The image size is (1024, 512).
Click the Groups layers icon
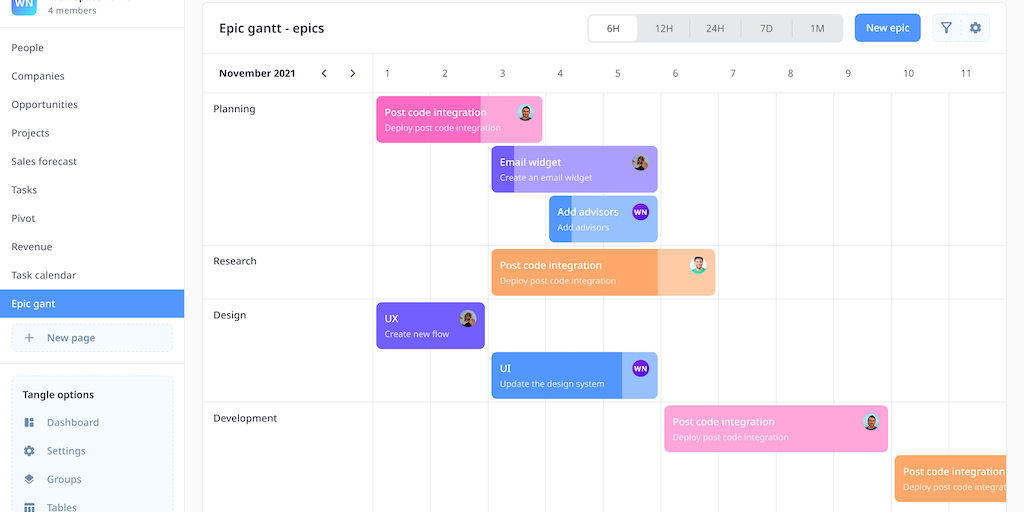pyautogui.click(x=29, y=479)
